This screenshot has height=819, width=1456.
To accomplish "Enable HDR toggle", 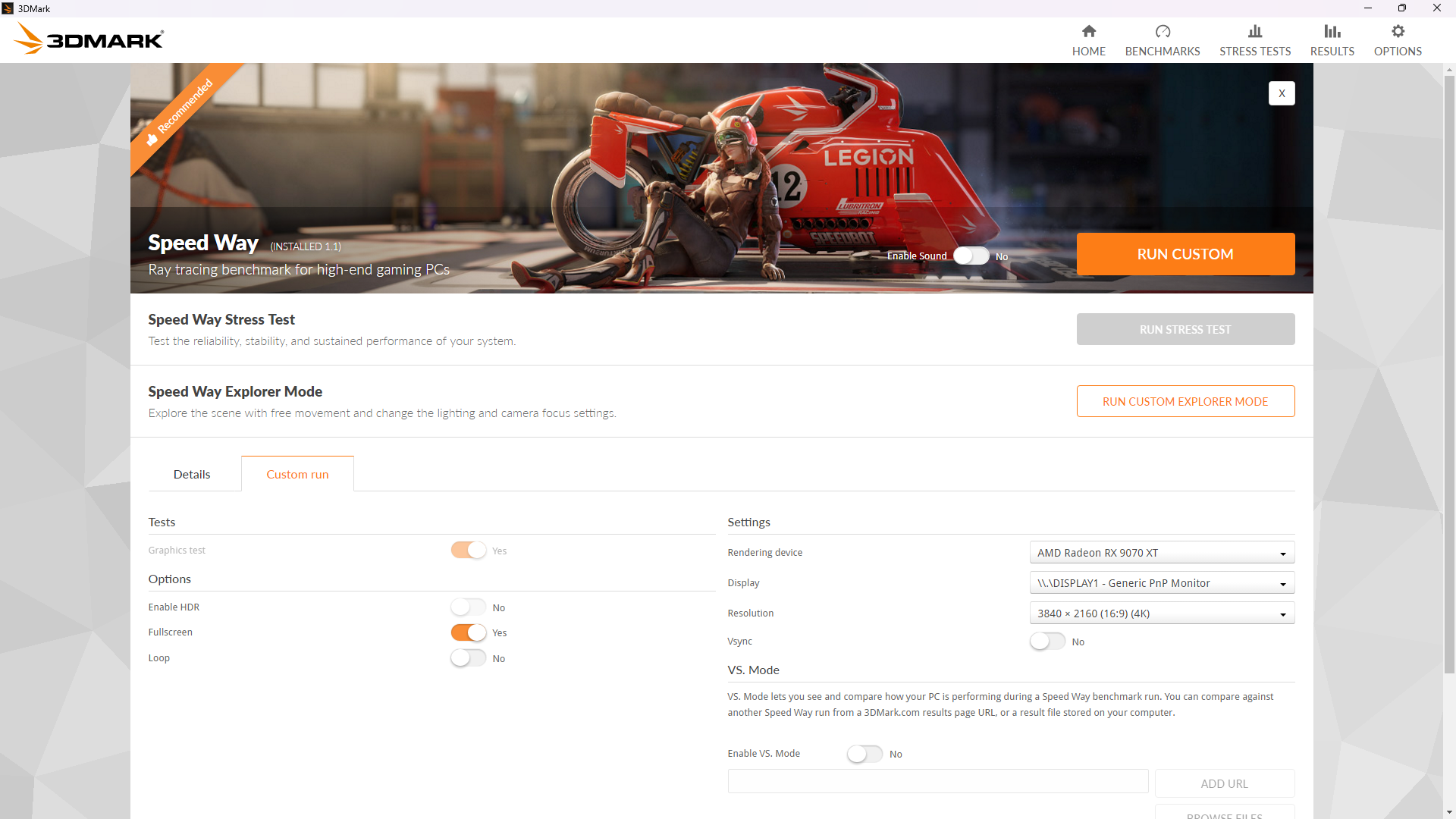I will pyautogui.click(x=468, y=607).
